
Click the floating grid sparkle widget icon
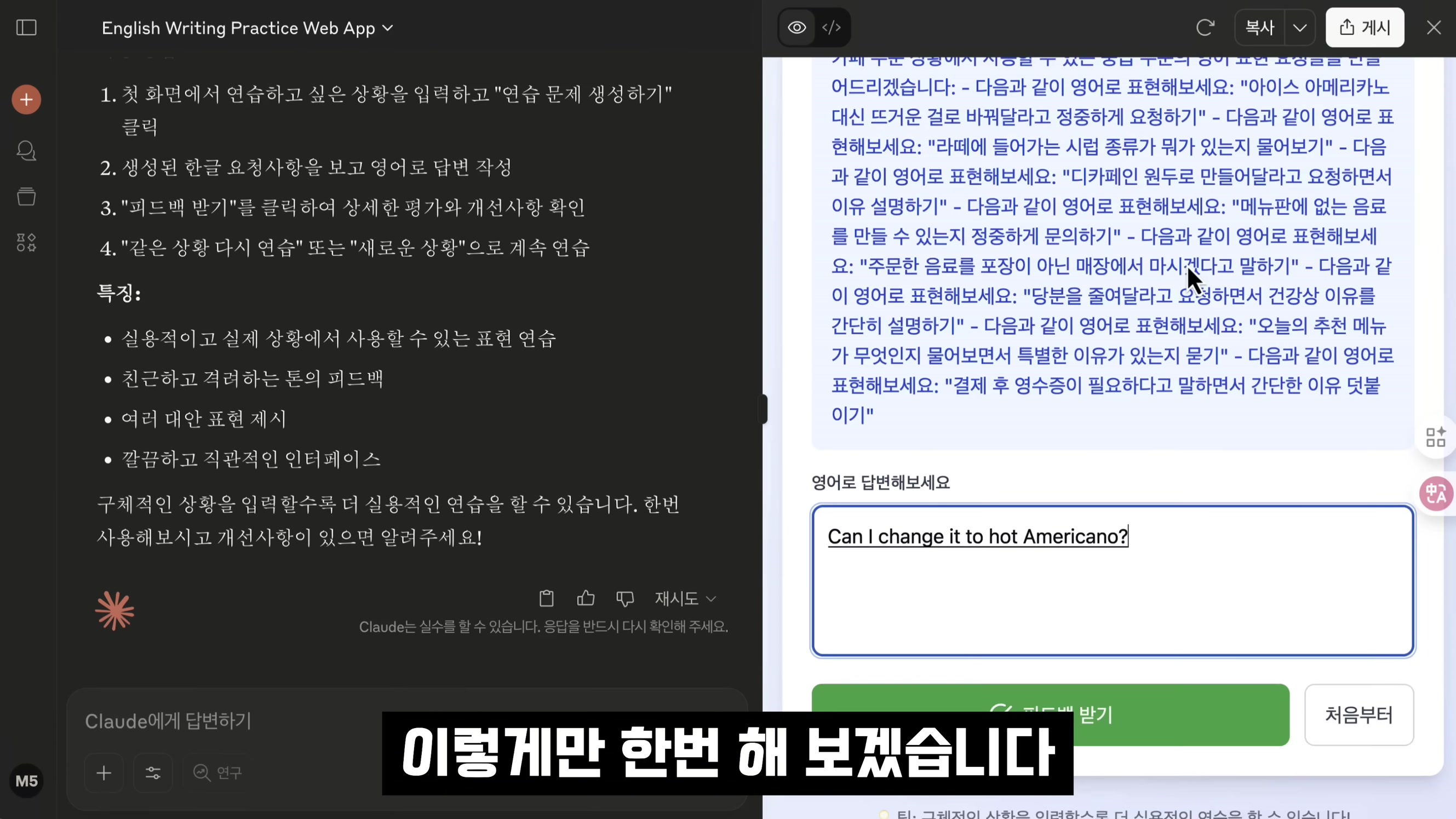tap(1436, 437)
